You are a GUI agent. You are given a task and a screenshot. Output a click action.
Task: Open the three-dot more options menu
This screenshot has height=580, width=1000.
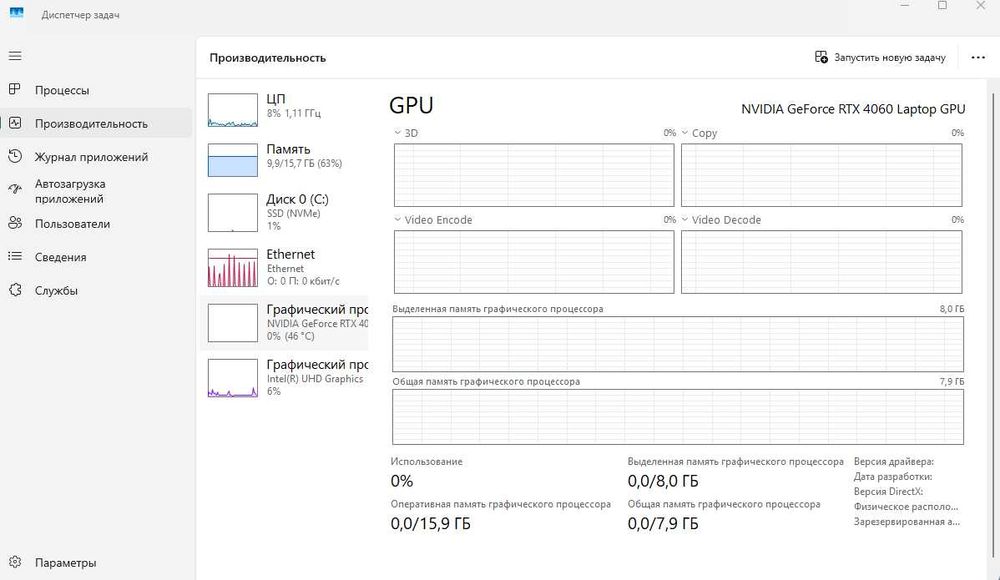pos(978,58)
